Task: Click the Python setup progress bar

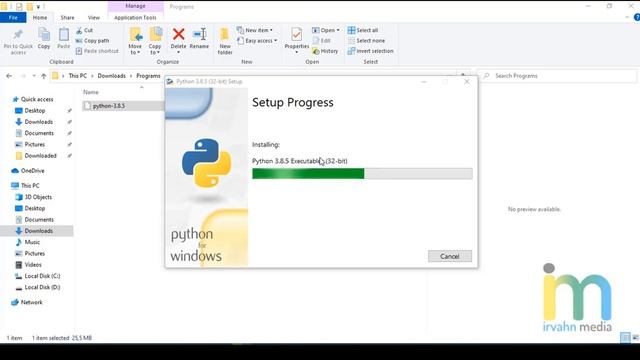Action: point(362,173)
